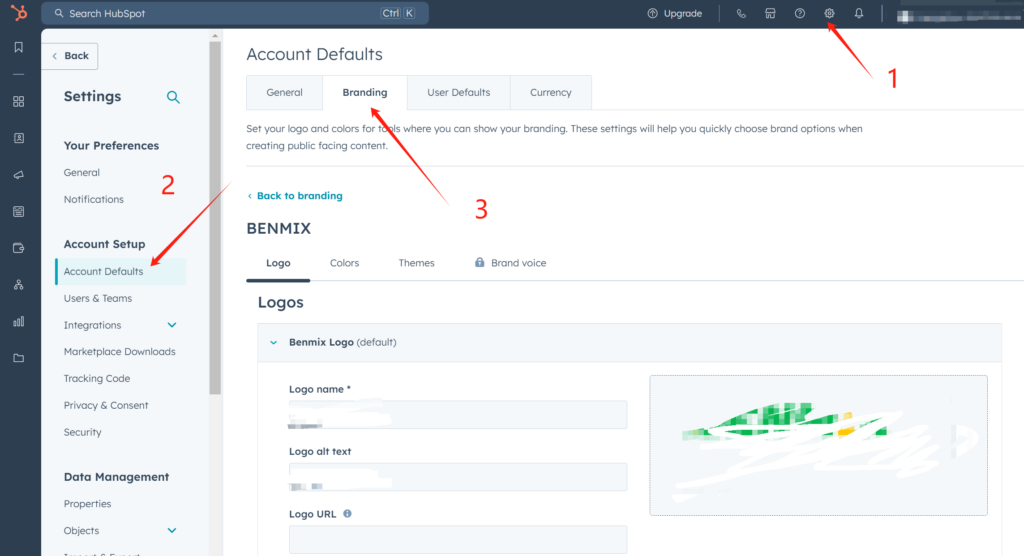Click the notifications bell icon
This screenshot has width=1024, height=556.
859,14
